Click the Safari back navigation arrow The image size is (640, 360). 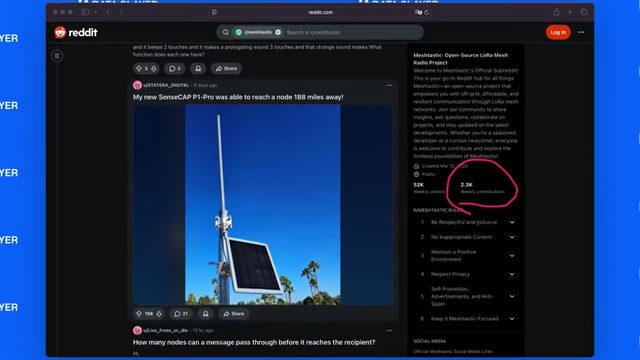click(108, 12)
